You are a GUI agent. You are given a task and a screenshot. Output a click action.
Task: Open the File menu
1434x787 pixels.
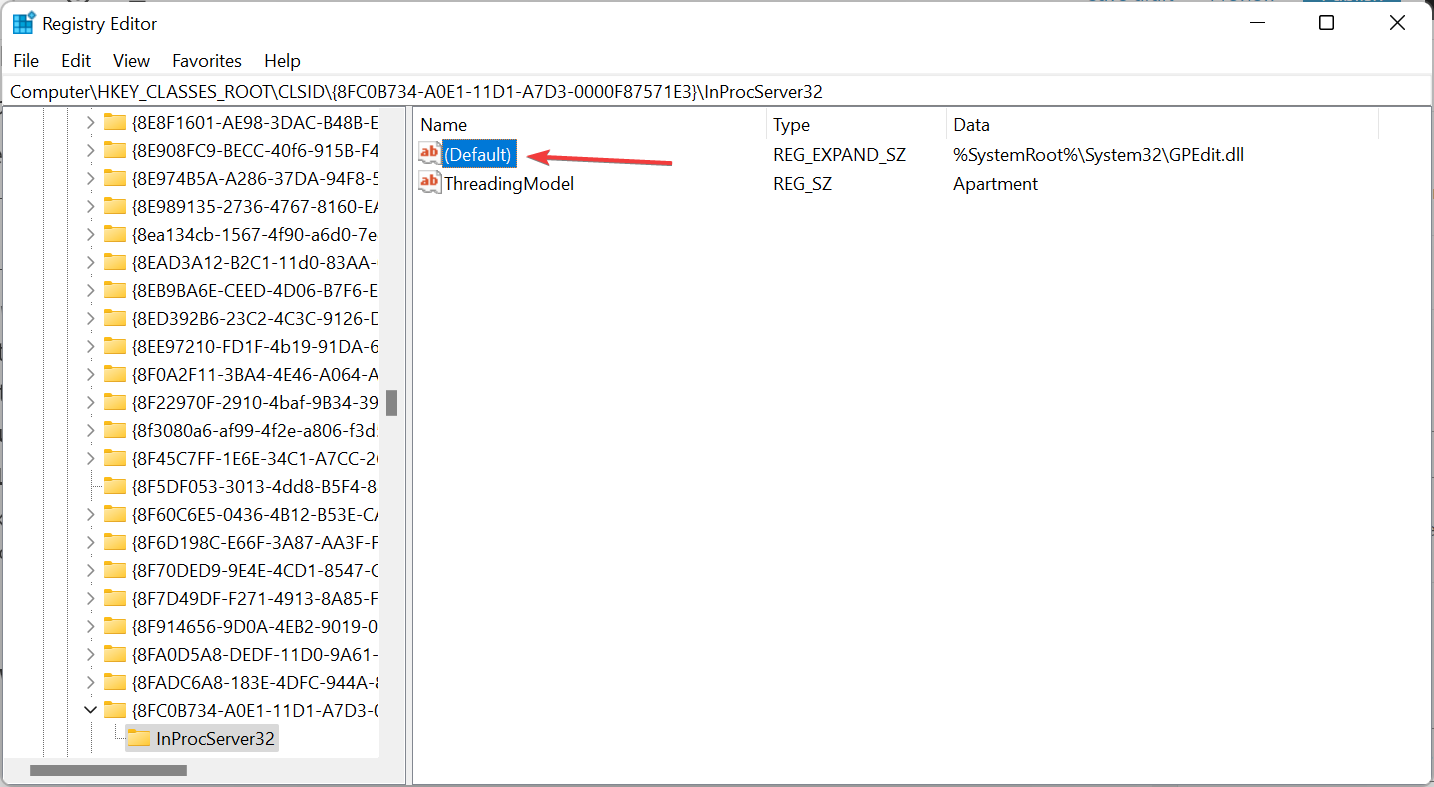click(26, 61)
